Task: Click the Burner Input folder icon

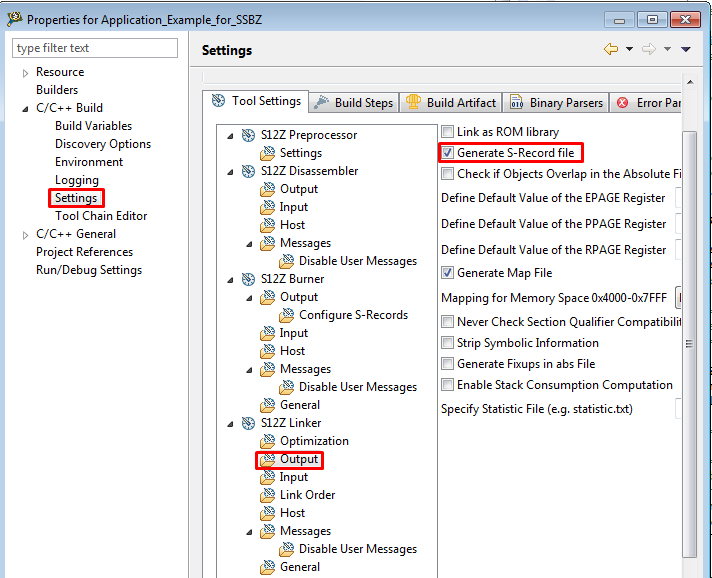Action: pyautogui.click(x=267, y=333)
